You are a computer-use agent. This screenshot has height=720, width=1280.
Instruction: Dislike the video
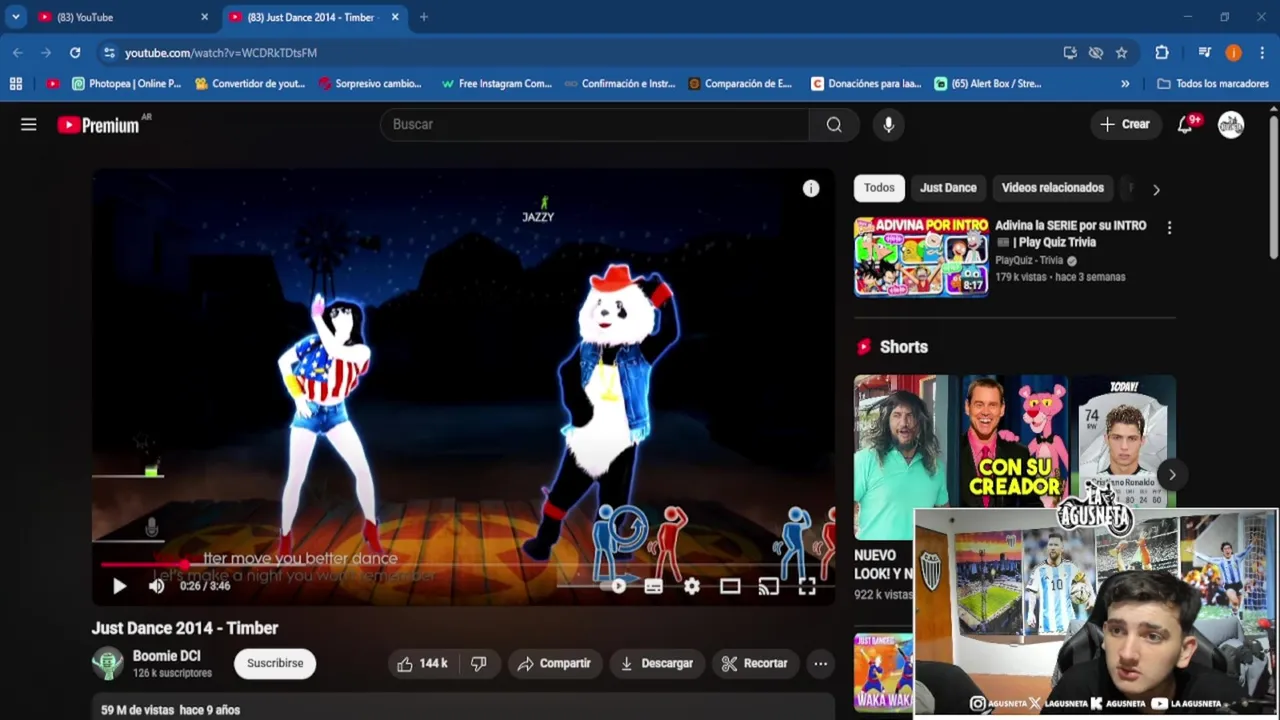pos(479,663)
